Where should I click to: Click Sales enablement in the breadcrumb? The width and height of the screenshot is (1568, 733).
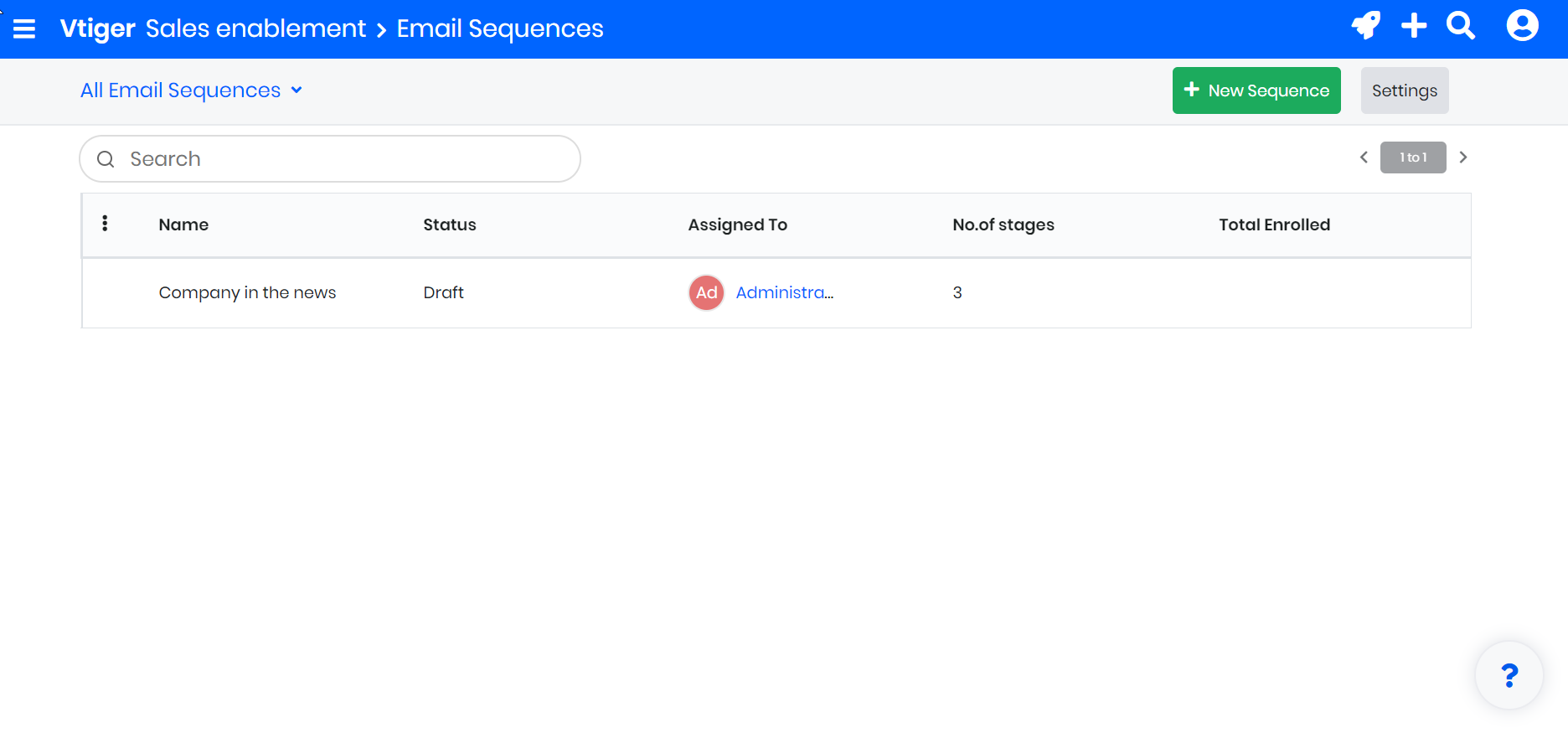[255, 29]
